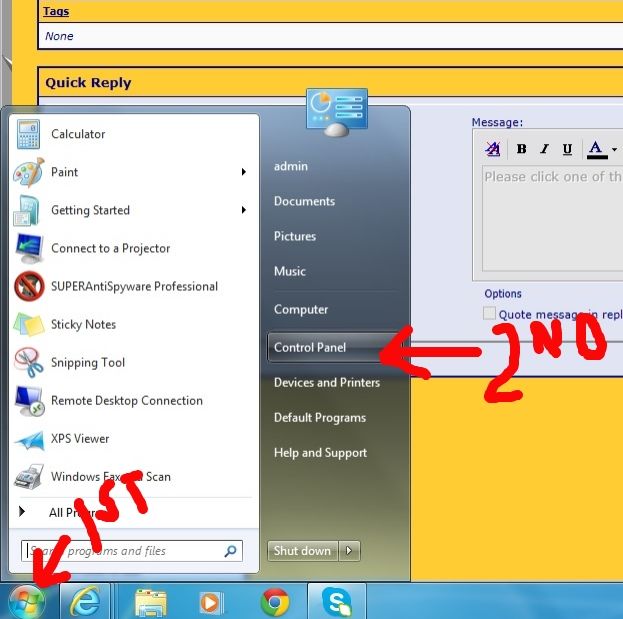The image size is (623, 619).
Task: Open Remote Desktop Connection
Action: pos(134,400)
